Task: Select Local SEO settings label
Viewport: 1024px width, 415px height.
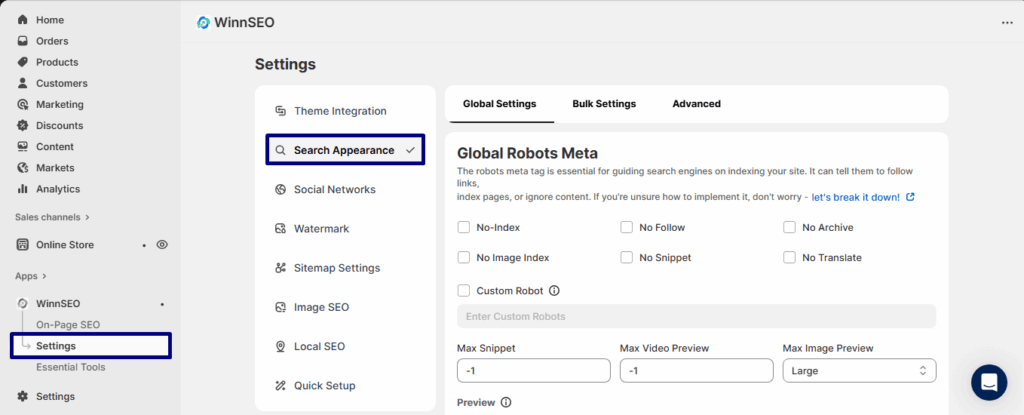Action: click(x=319, y=346)
